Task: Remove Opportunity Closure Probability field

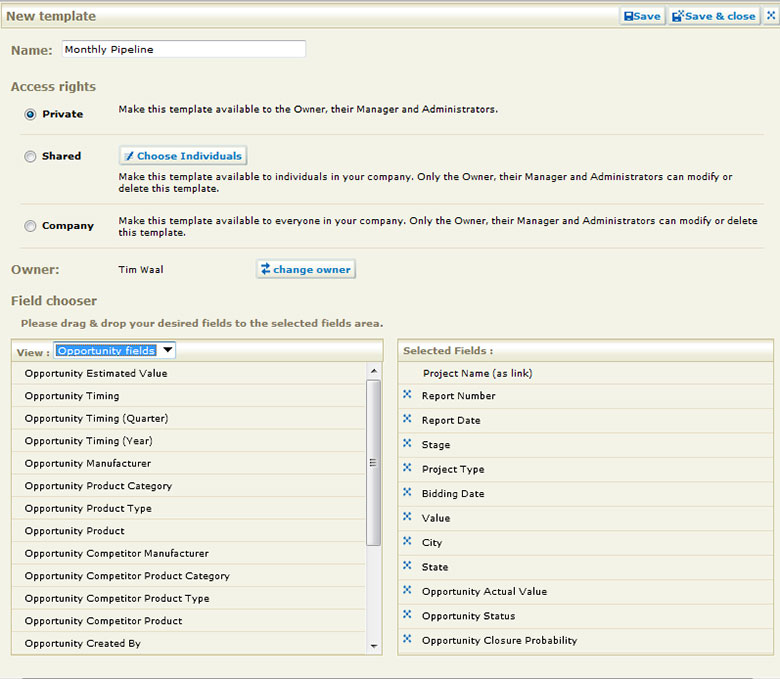Action: [x=407, y=638]
